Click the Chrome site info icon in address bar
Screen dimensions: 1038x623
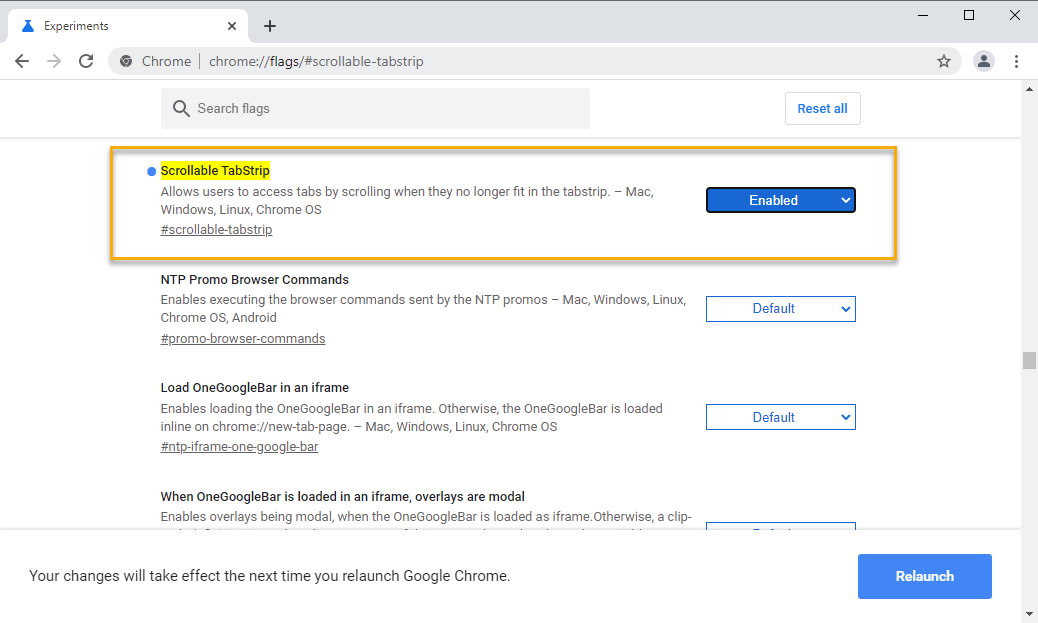coord(126,61)
